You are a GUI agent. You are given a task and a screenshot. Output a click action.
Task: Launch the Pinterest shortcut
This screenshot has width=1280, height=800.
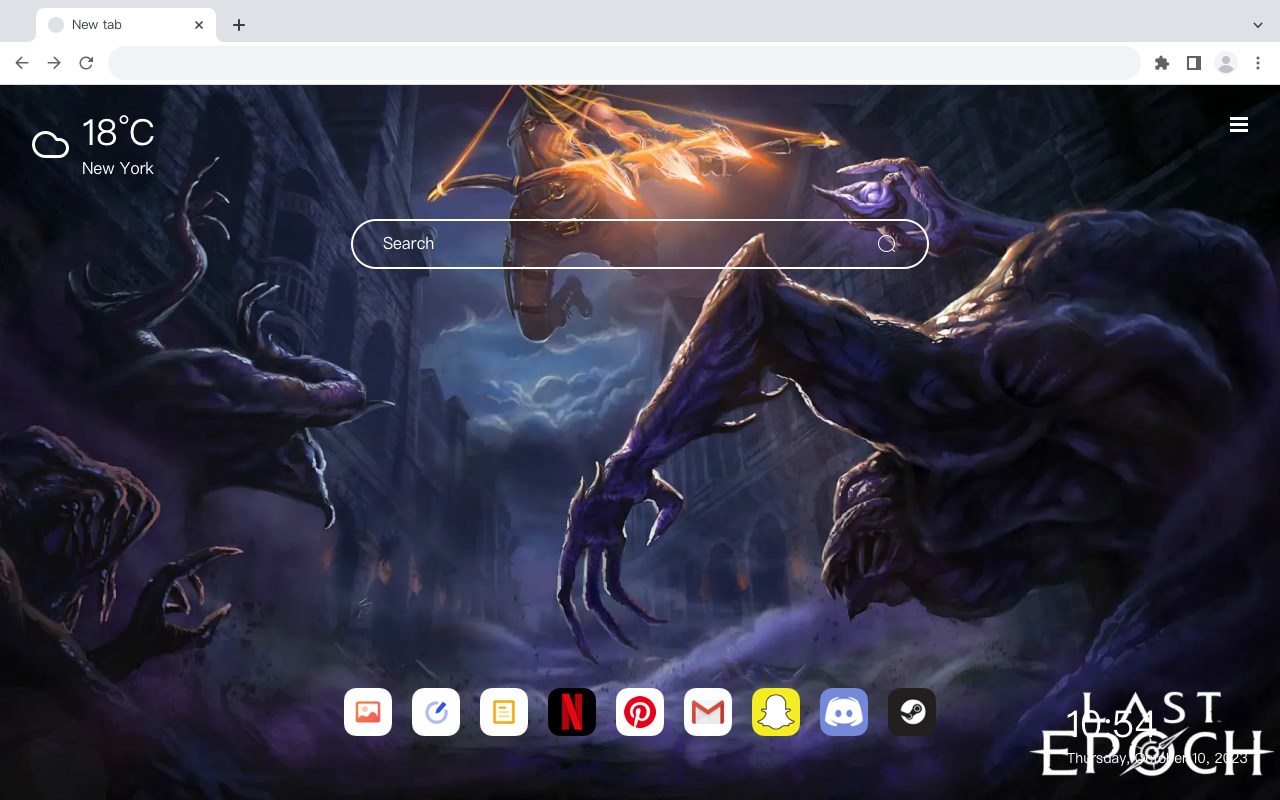click(640, 712)
